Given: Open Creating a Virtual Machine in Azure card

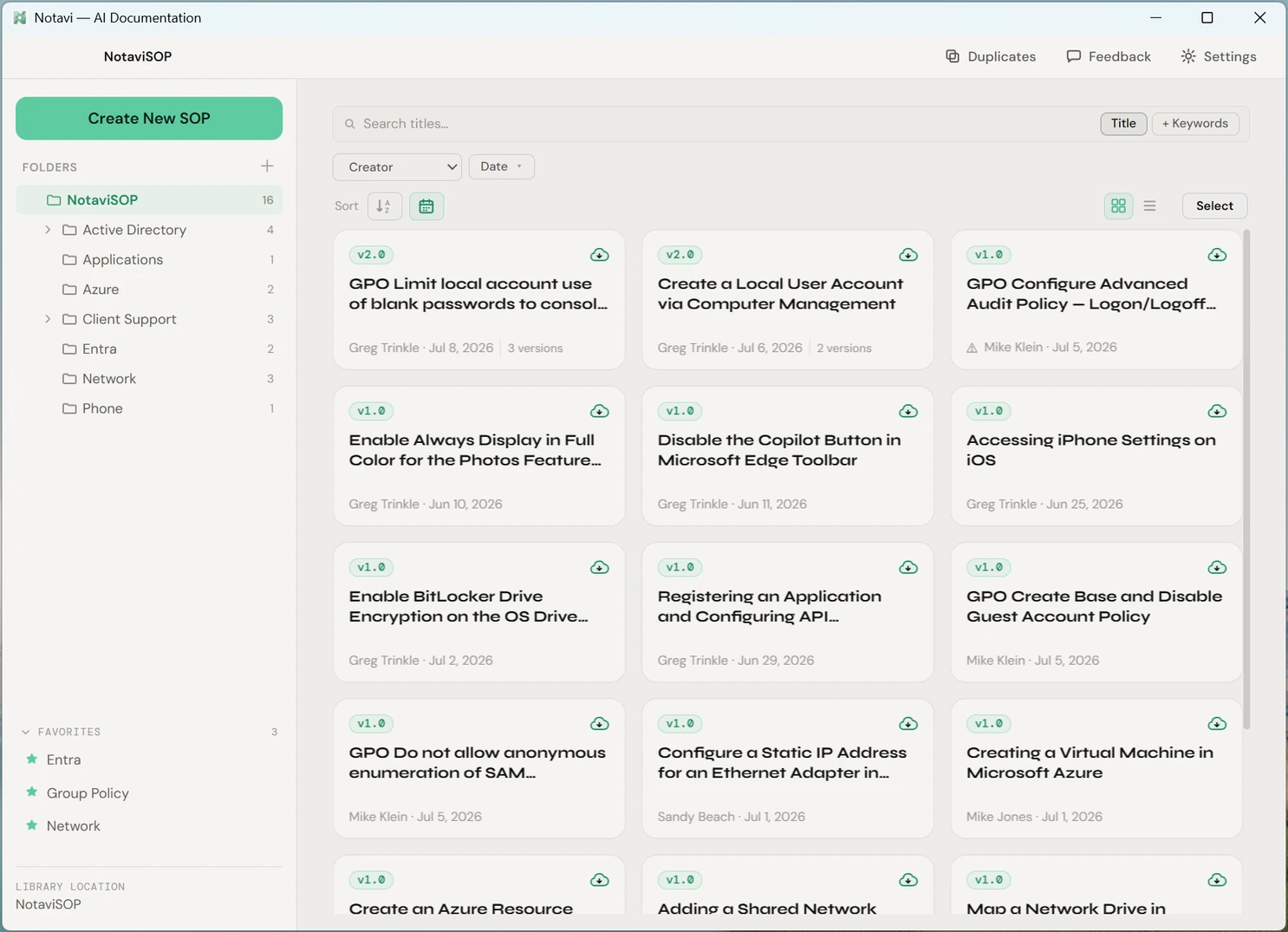Looking at the screenshot, I should [1096, 768].
